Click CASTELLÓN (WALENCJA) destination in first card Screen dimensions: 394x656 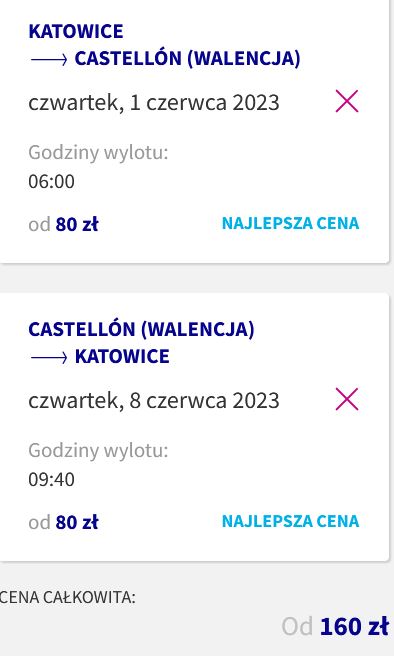(187, 58)
